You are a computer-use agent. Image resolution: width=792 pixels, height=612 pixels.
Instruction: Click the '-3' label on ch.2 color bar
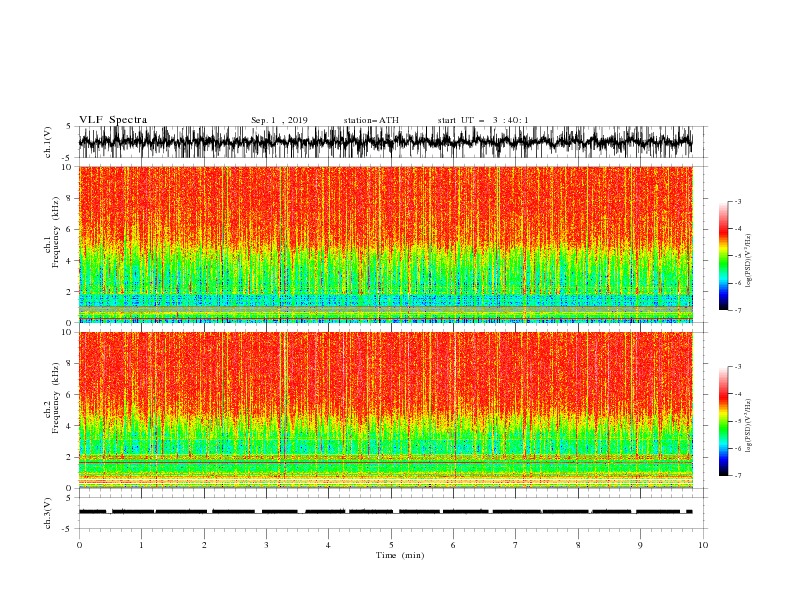coord(737,367)
